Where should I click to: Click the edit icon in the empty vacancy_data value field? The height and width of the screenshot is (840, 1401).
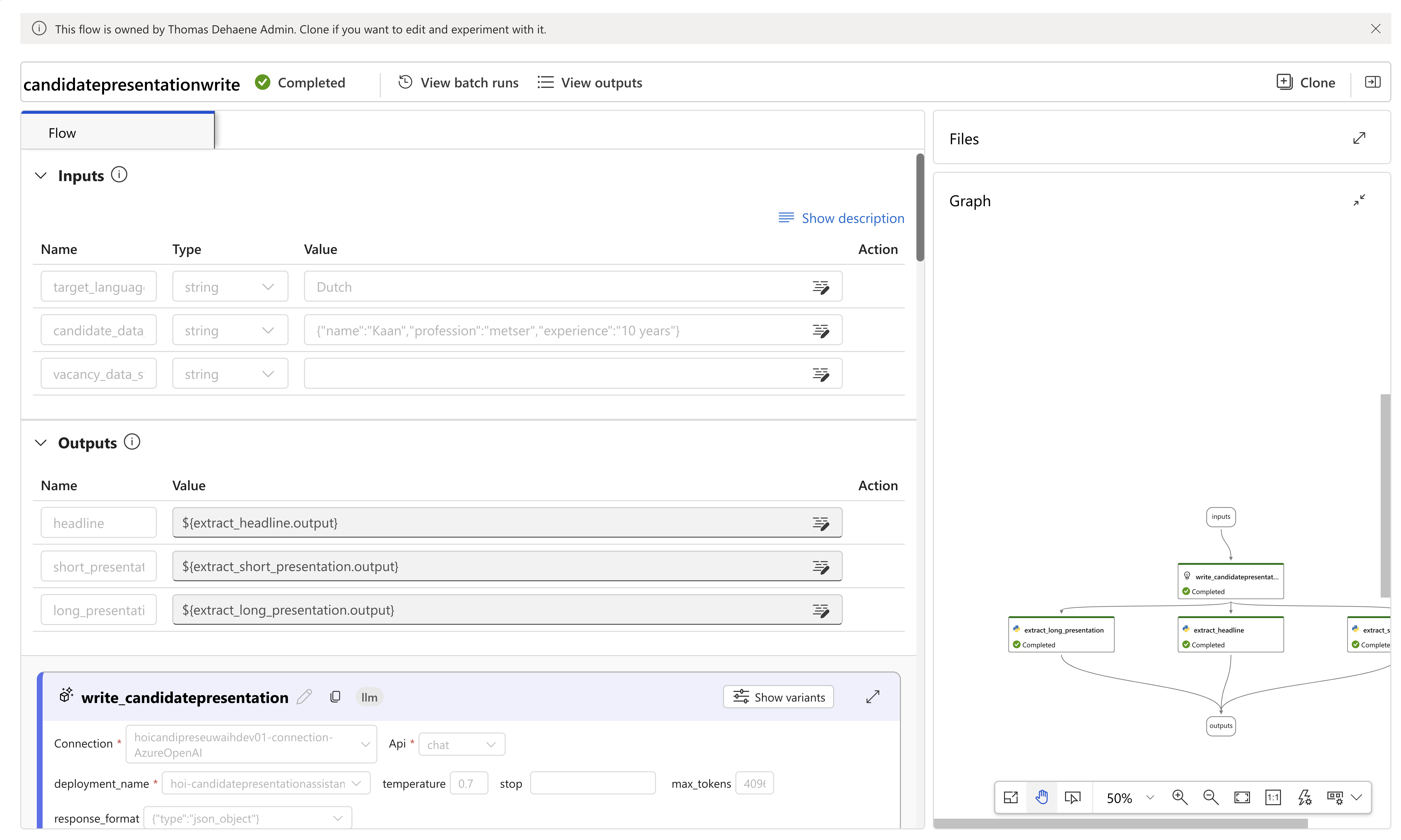coord(821,374)
